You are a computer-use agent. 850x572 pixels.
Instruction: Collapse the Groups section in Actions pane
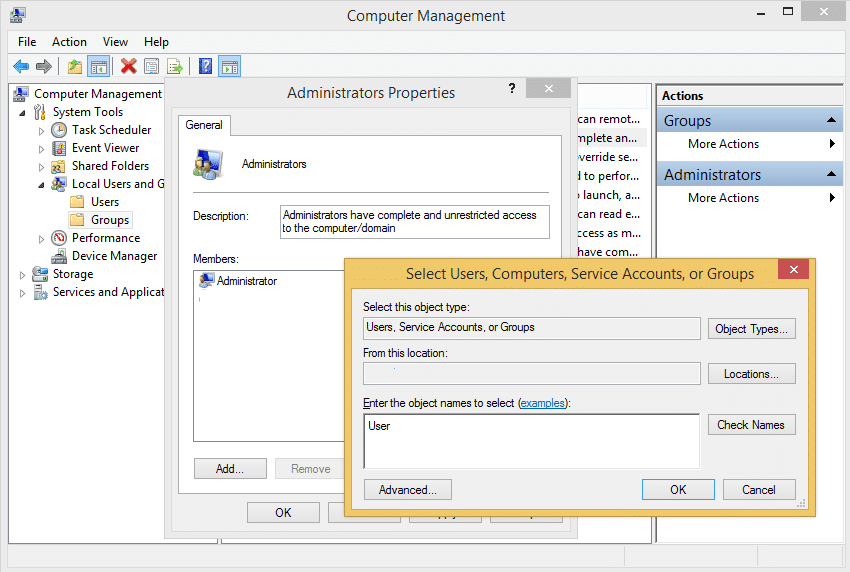[x=831, y=120]
